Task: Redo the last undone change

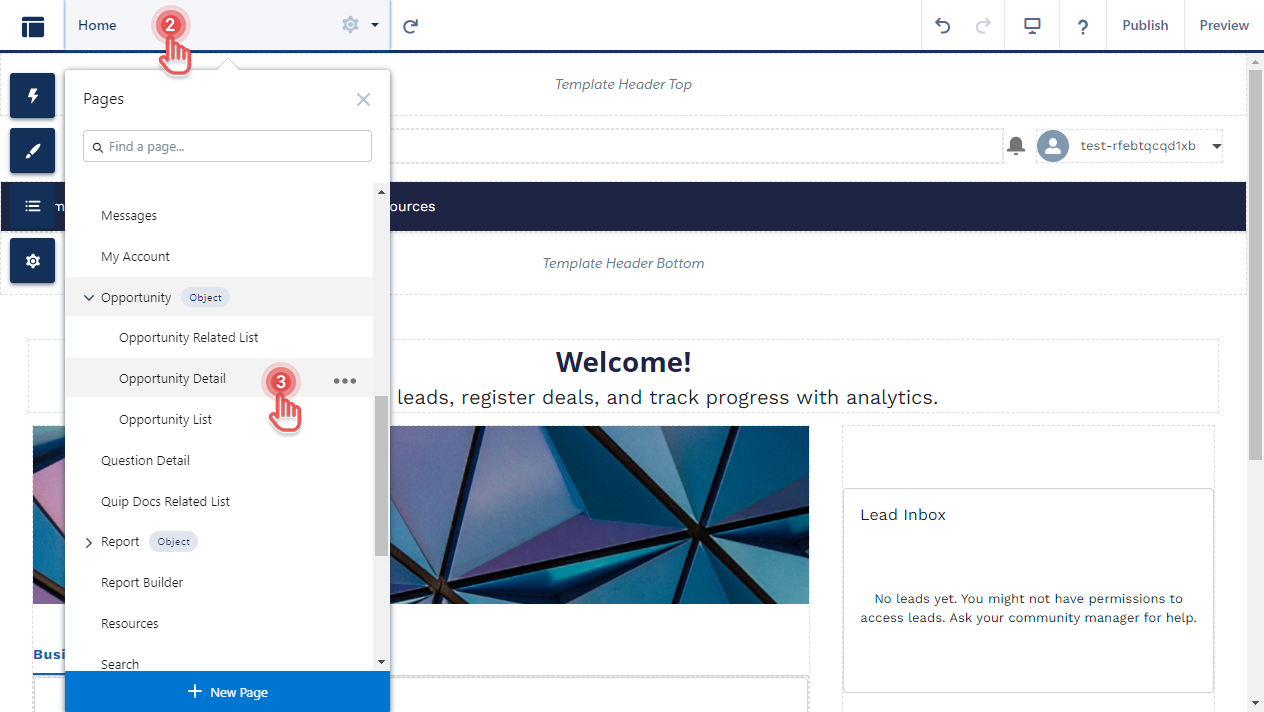Action: coord(986,26)
